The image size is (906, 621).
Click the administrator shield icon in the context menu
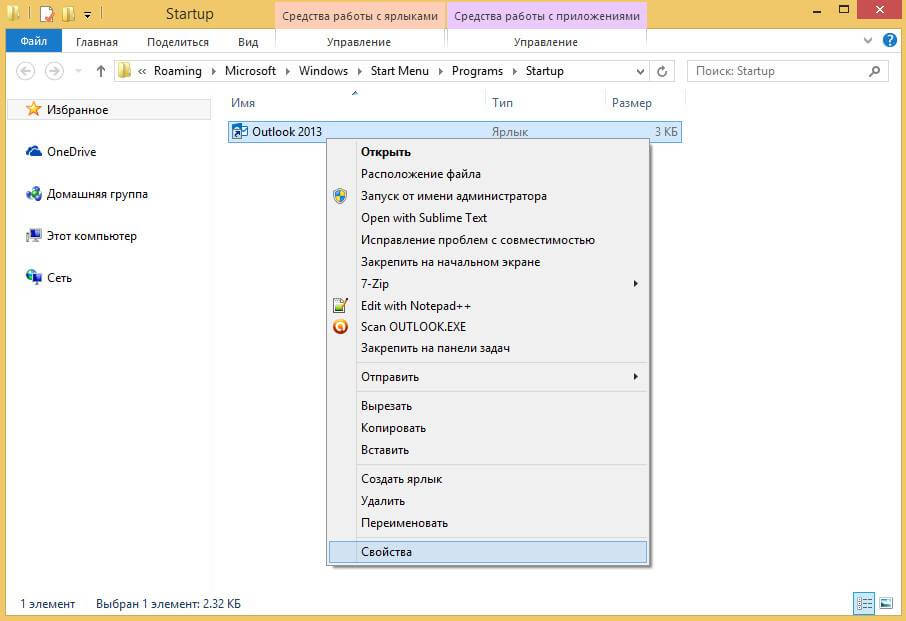340,196
